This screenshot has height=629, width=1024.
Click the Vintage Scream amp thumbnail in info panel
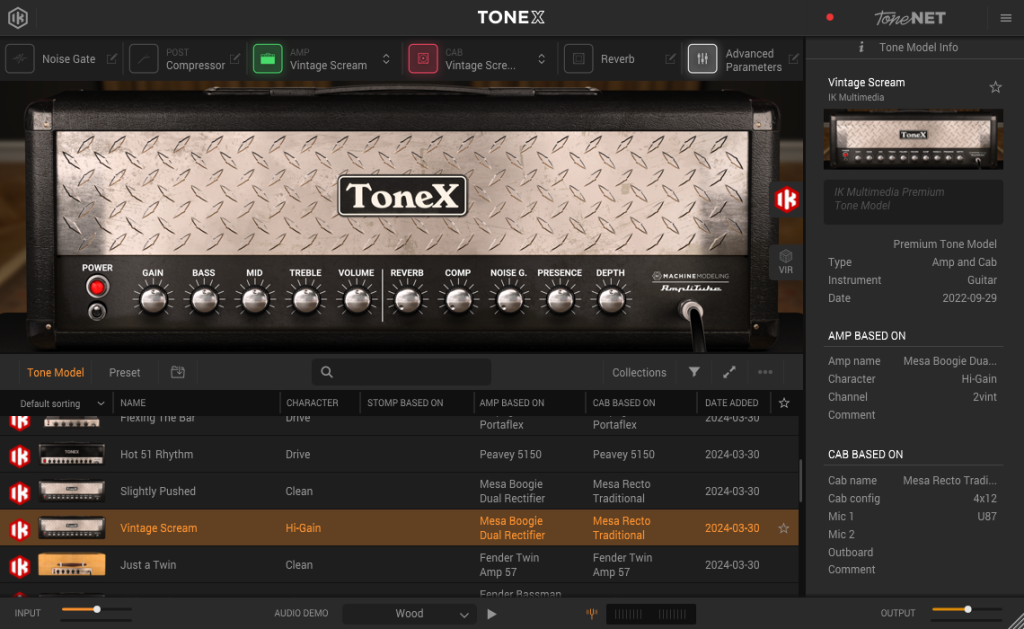pos(913,139)
